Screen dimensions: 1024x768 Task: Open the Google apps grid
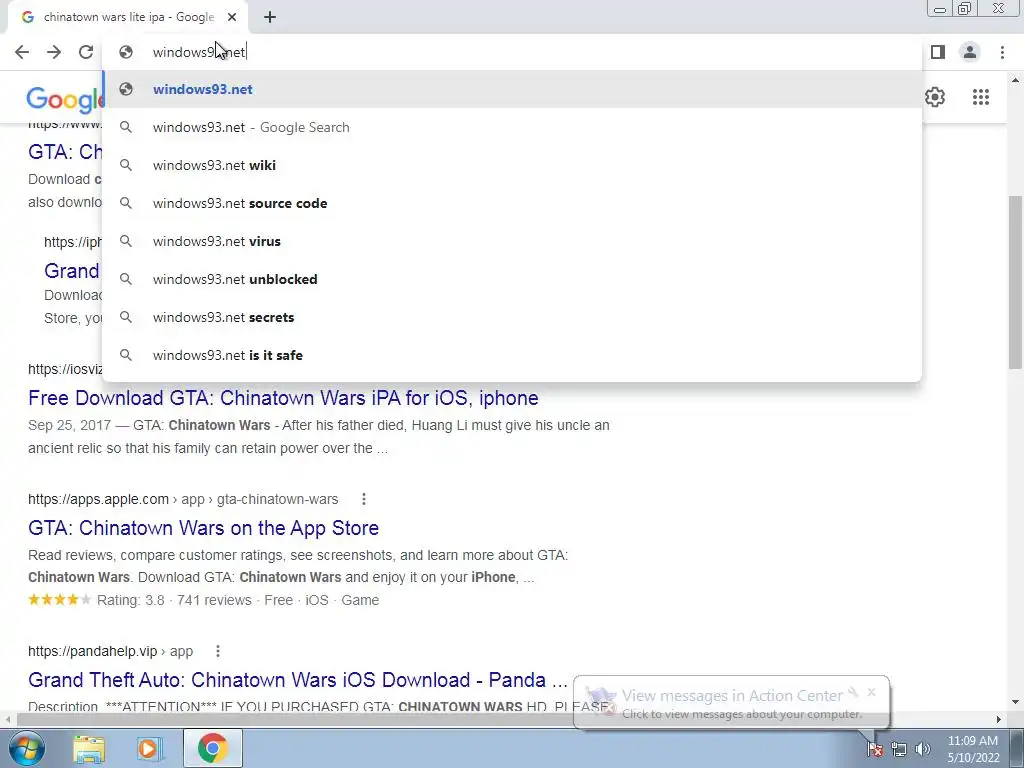click(x=980, y=97)
